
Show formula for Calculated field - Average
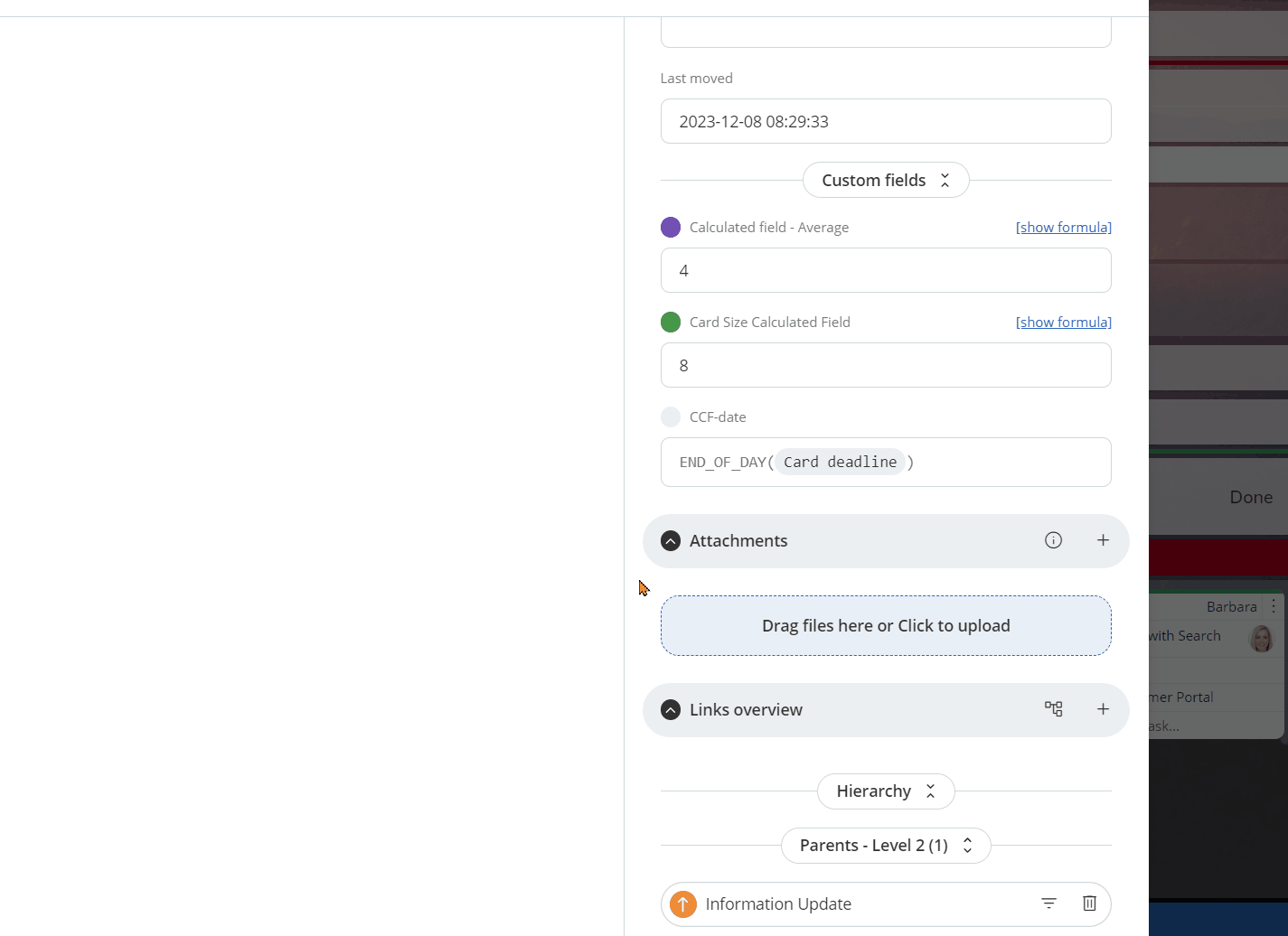point(1064,228)
